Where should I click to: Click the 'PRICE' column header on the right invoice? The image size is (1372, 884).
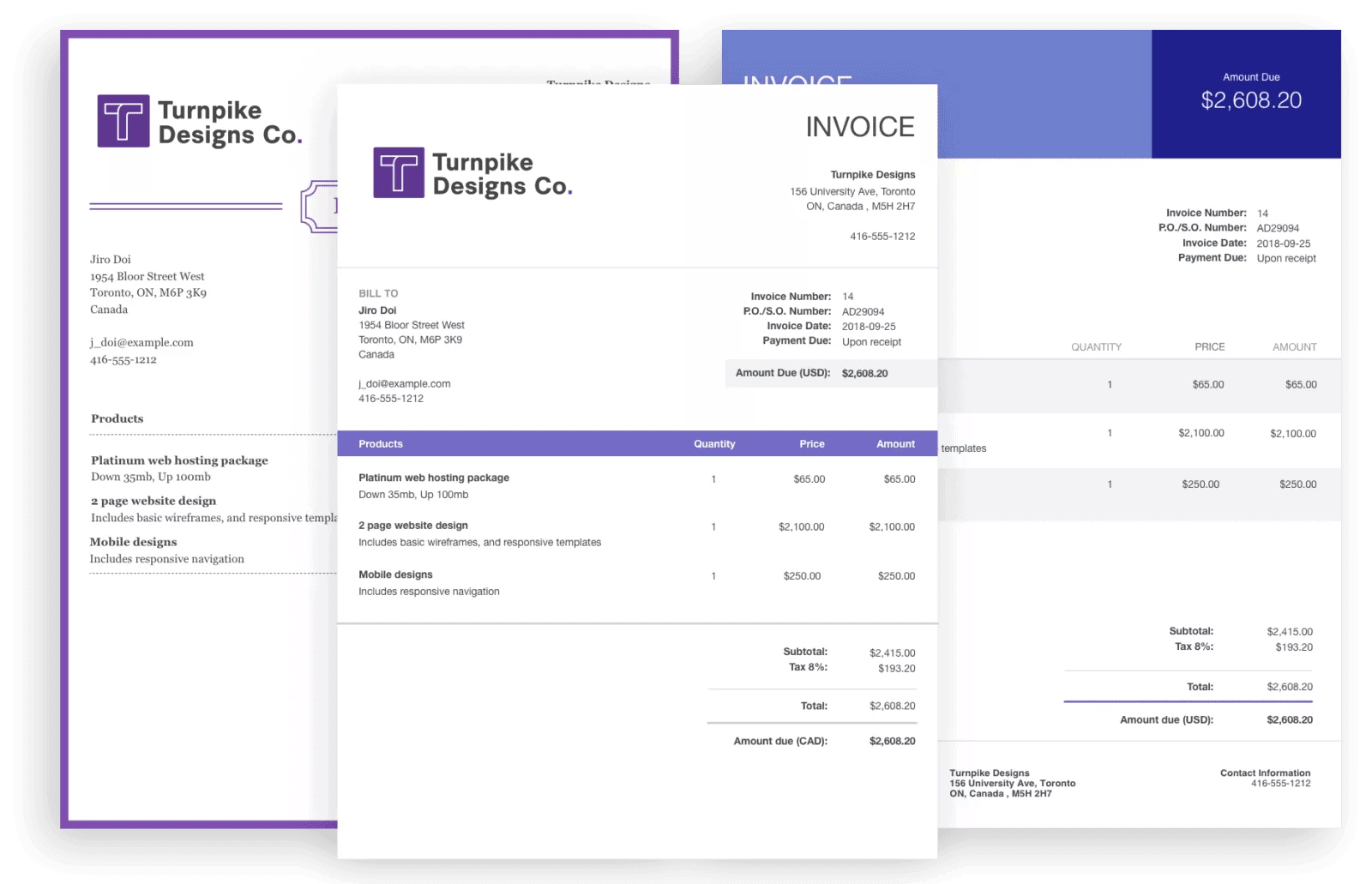(1210, 347)
